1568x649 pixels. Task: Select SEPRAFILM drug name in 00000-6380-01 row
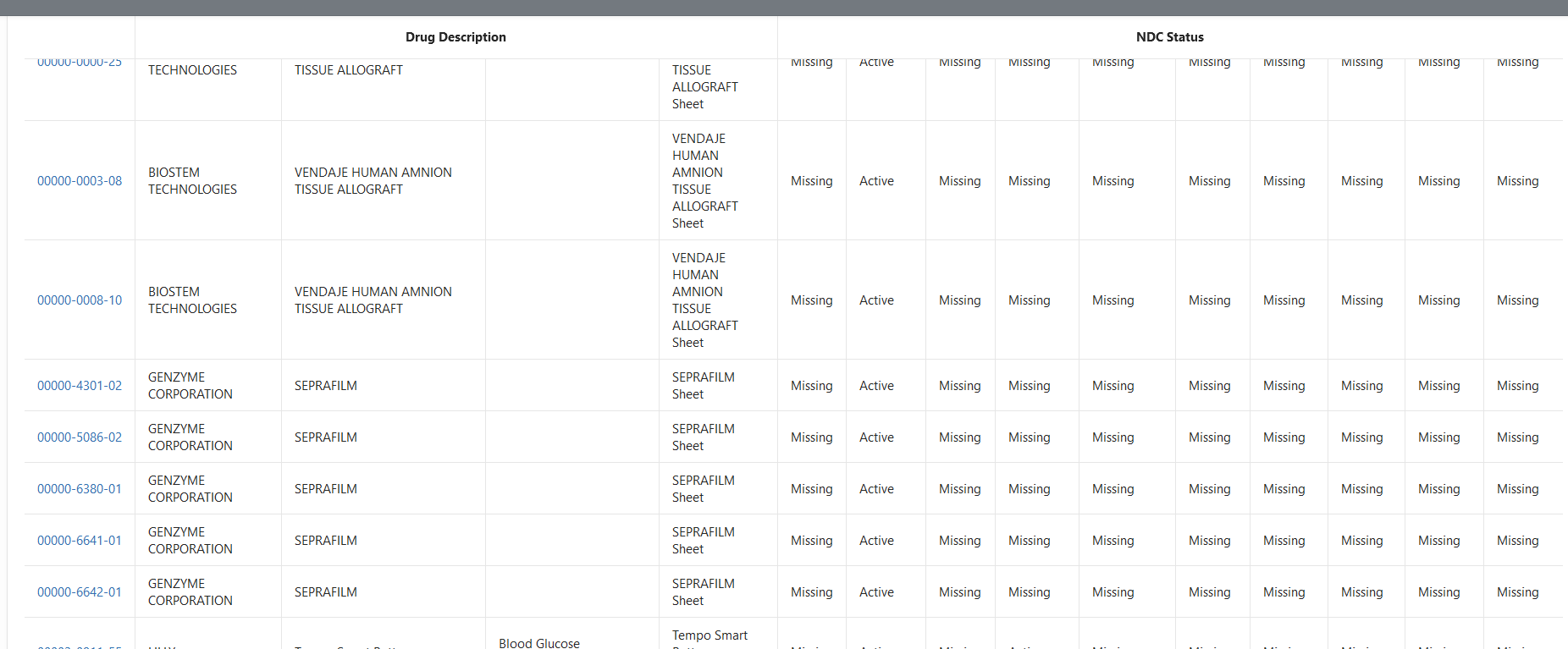(x=326, y=489)
